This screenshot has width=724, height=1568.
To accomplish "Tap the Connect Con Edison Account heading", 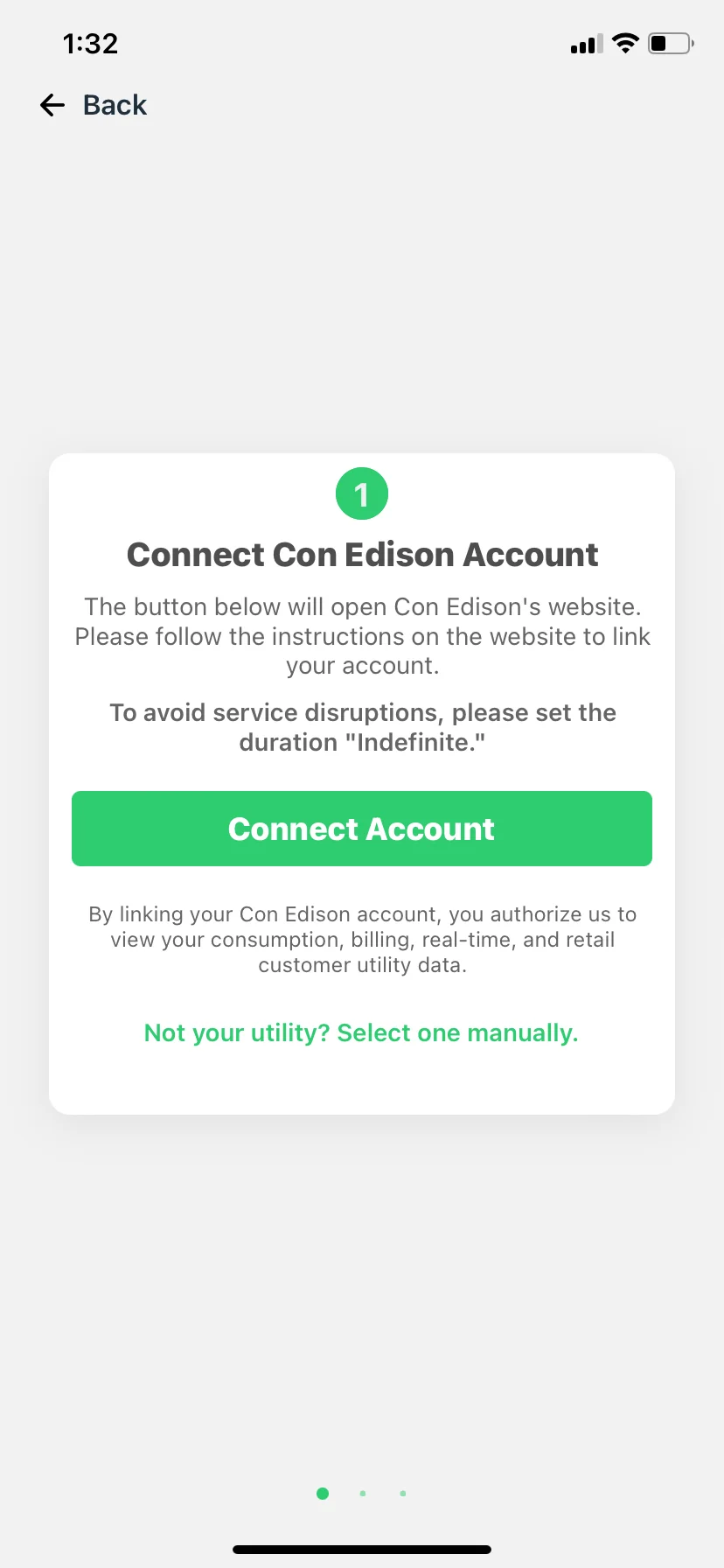I will (362, 555).
